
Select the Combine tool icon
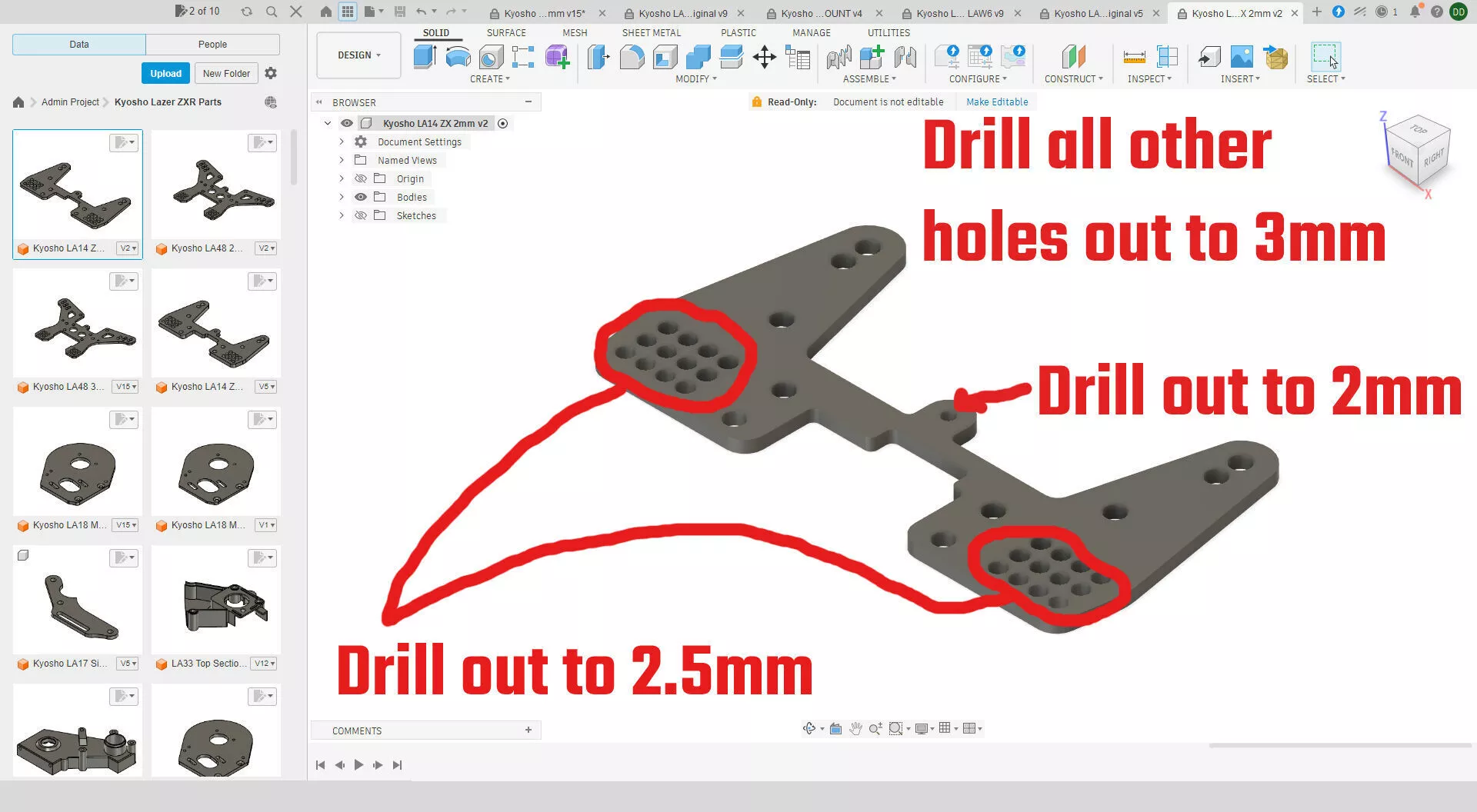698,57
